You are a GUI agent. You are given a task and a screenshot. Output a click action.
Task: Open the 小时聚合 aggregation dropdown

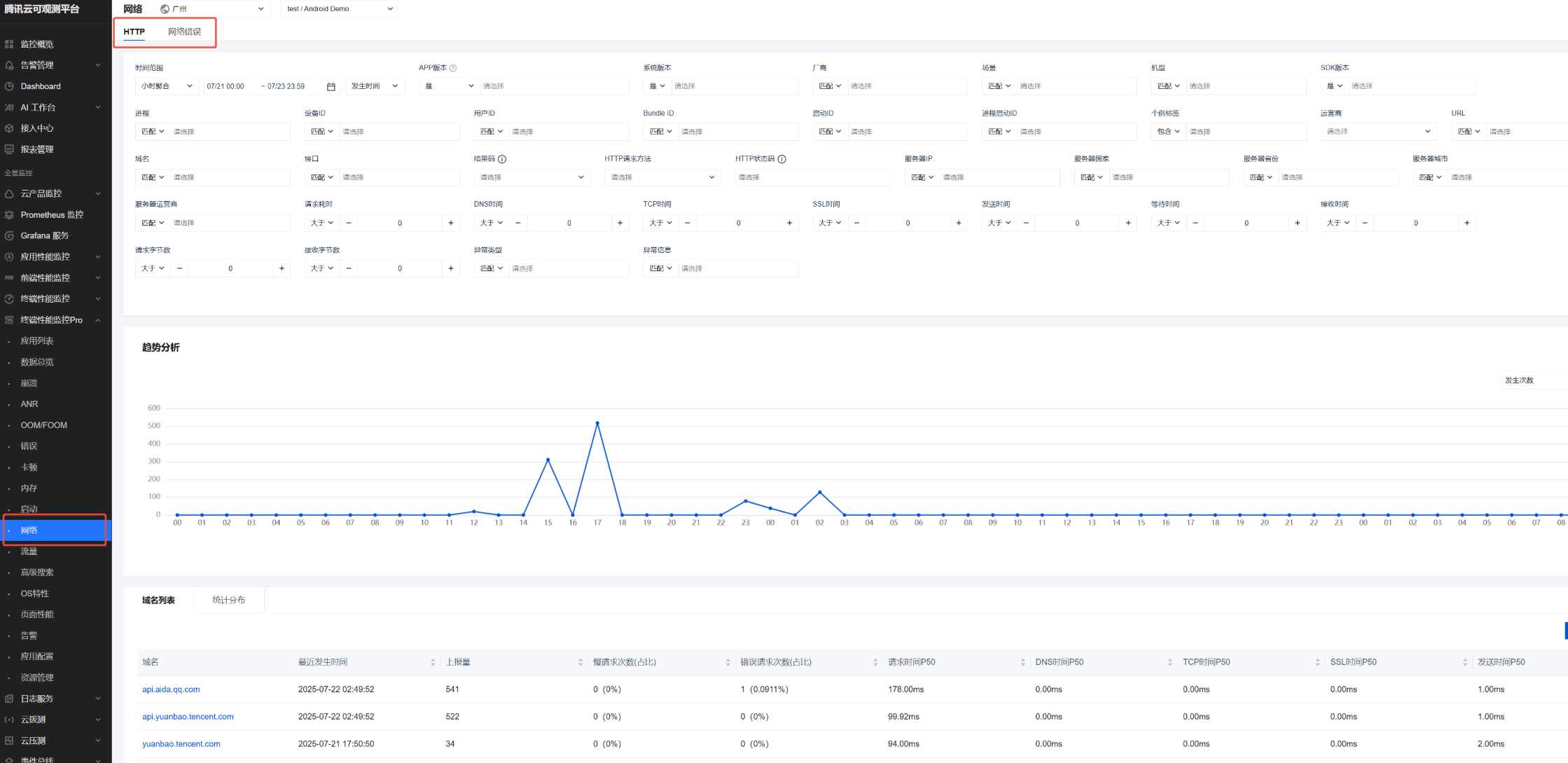click(x=167, y=86)
